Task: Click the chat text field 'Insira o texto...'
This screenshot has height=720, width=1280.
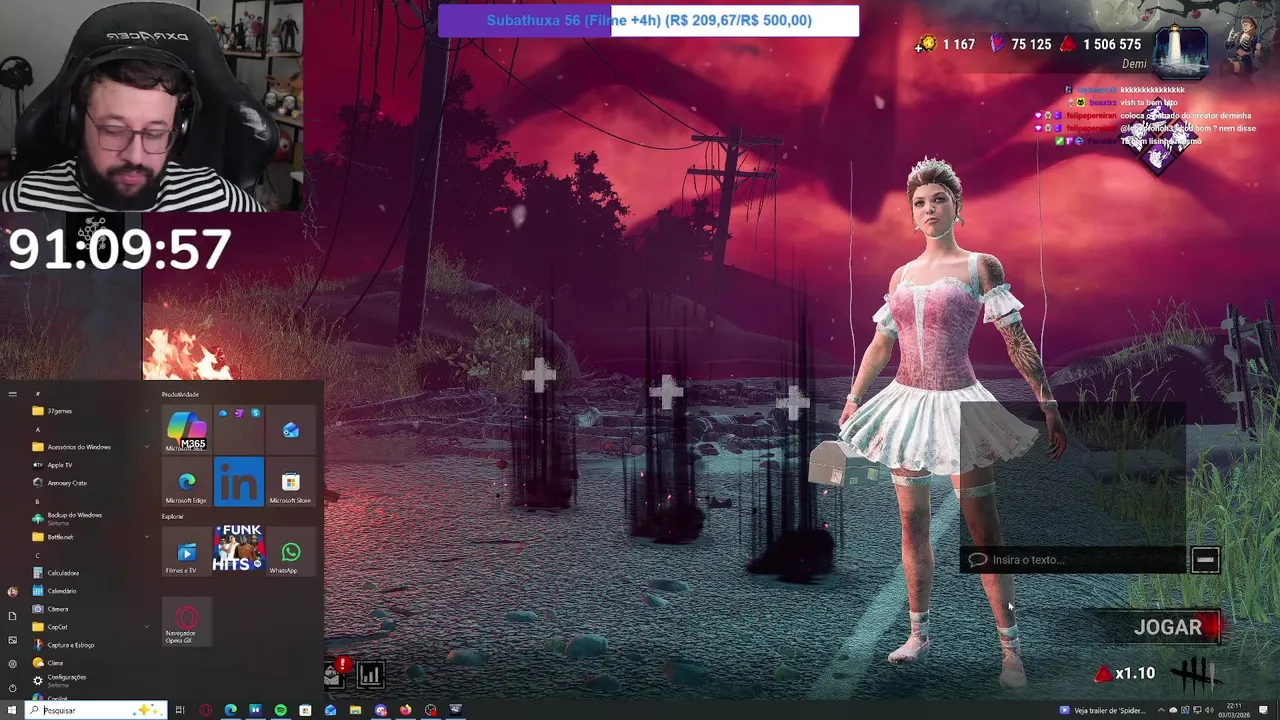Action: (x=1073, y=560)
